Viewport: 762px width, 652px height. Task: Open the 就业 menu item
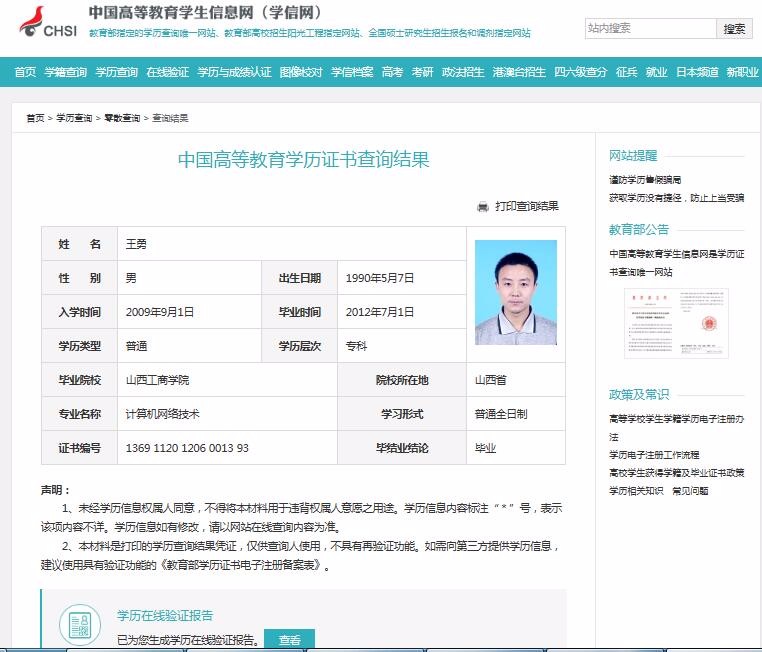[x=657, y=72]
